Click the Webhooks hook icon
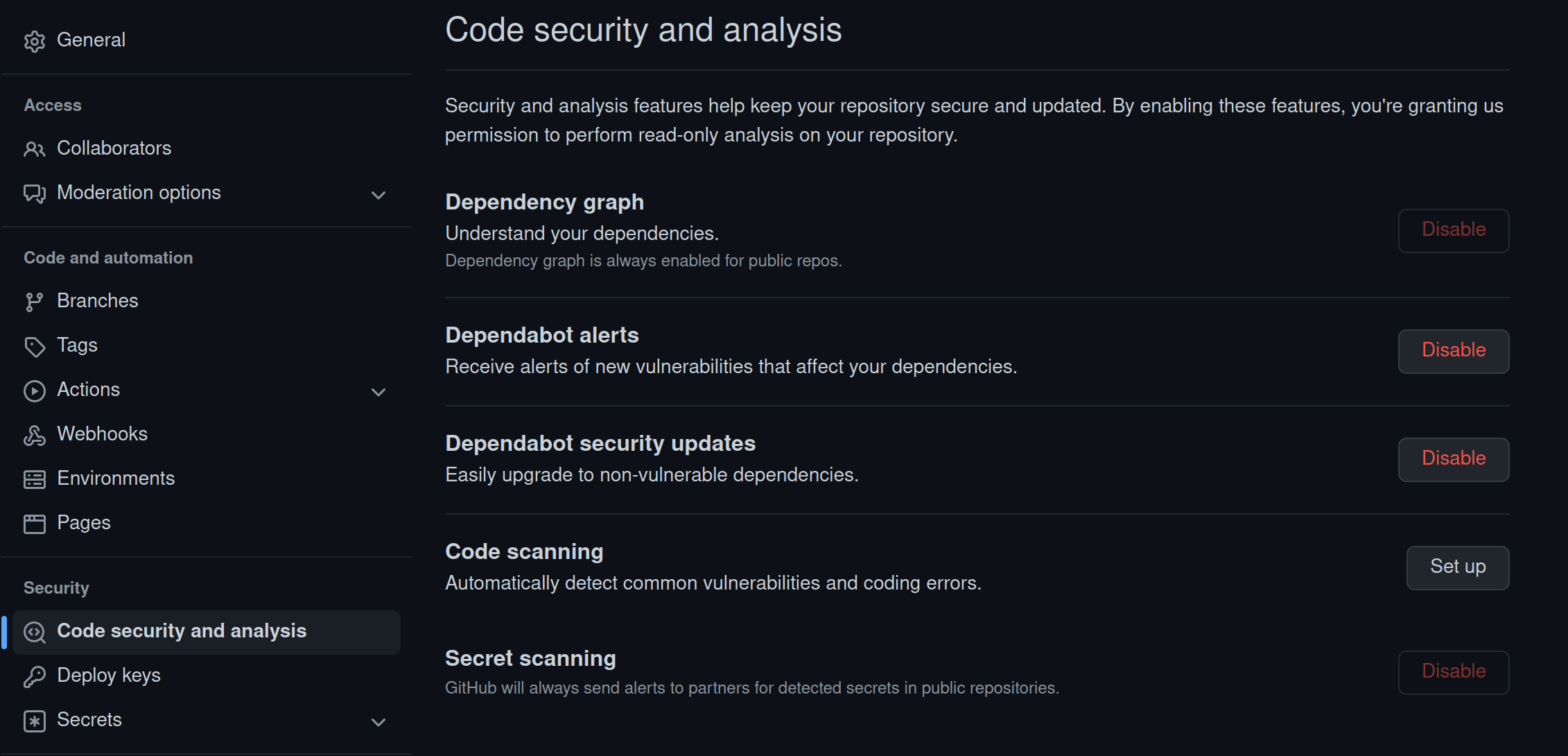This screenshot has width=1568, height=756. [34, 434]
